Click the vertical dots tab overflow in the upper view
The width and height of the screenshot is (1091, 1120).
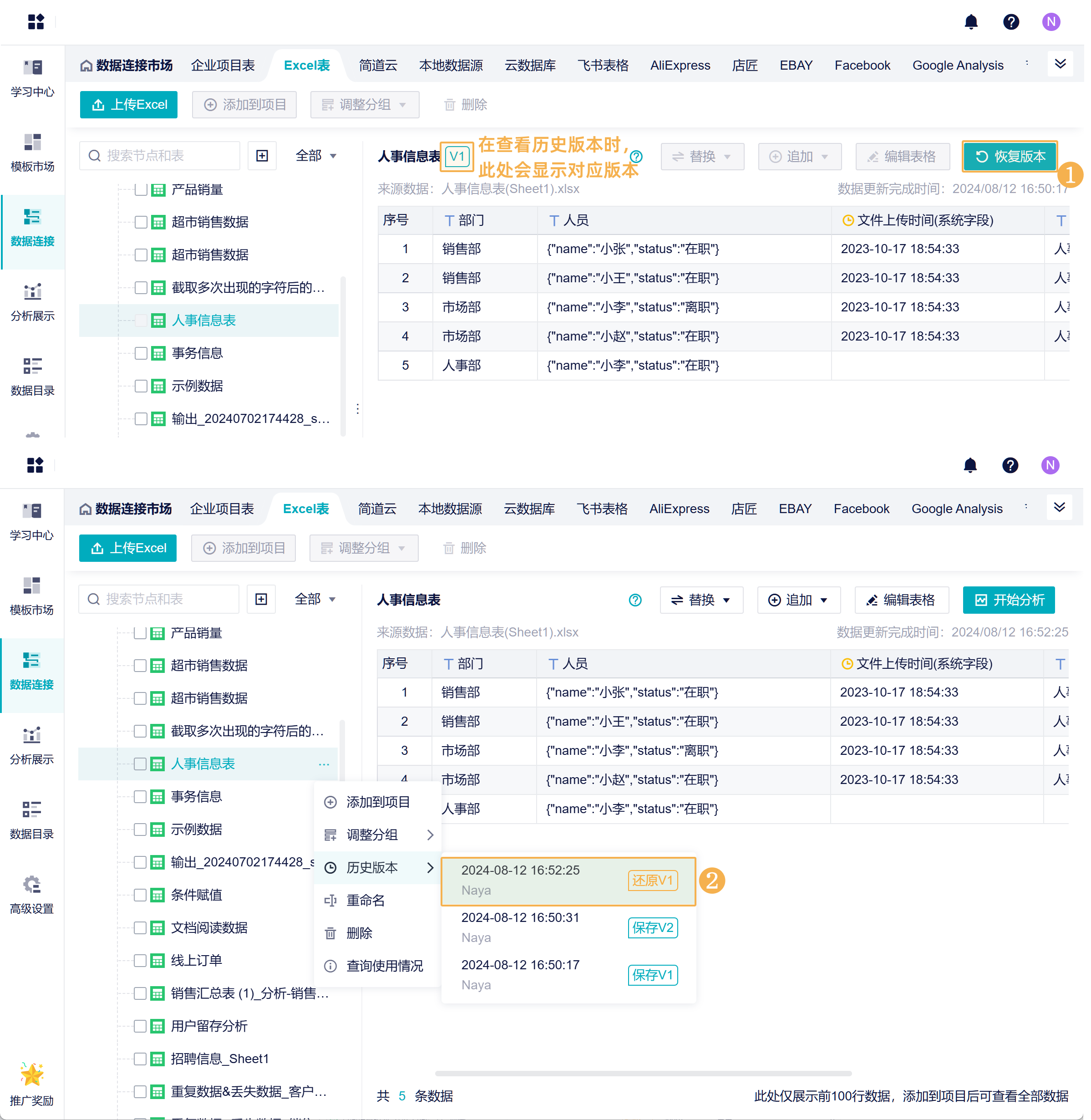pyautogui.click(x=1027, y=63)
